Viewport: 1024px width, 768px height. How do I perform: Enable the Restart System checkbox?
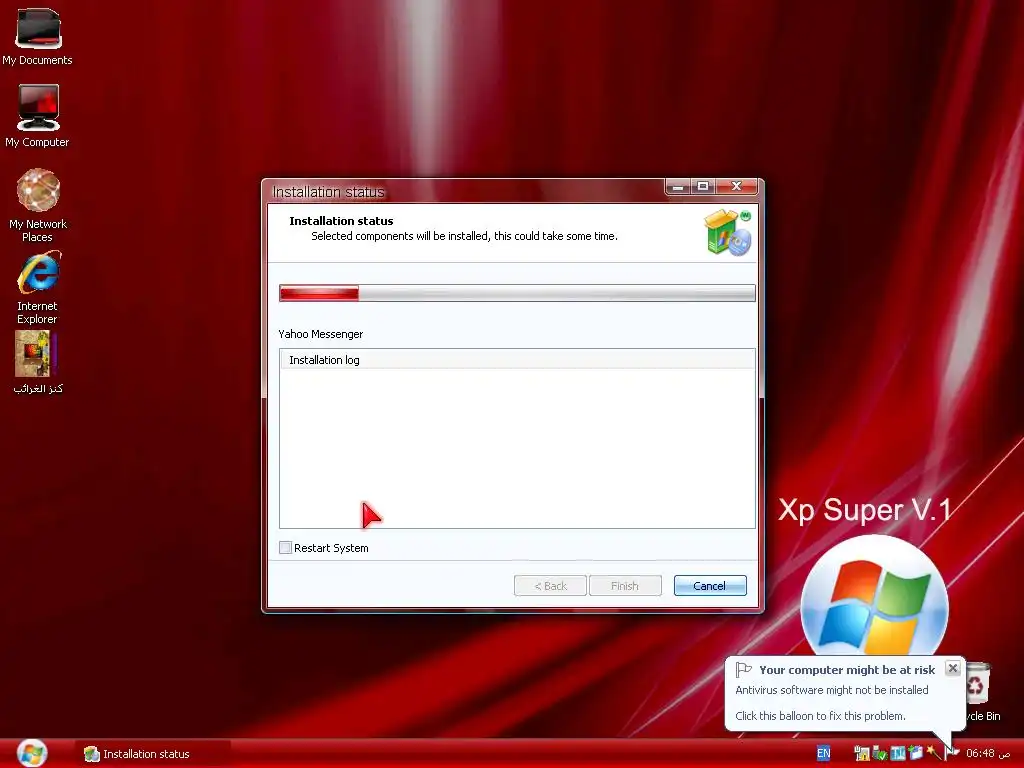pos(285,548)
